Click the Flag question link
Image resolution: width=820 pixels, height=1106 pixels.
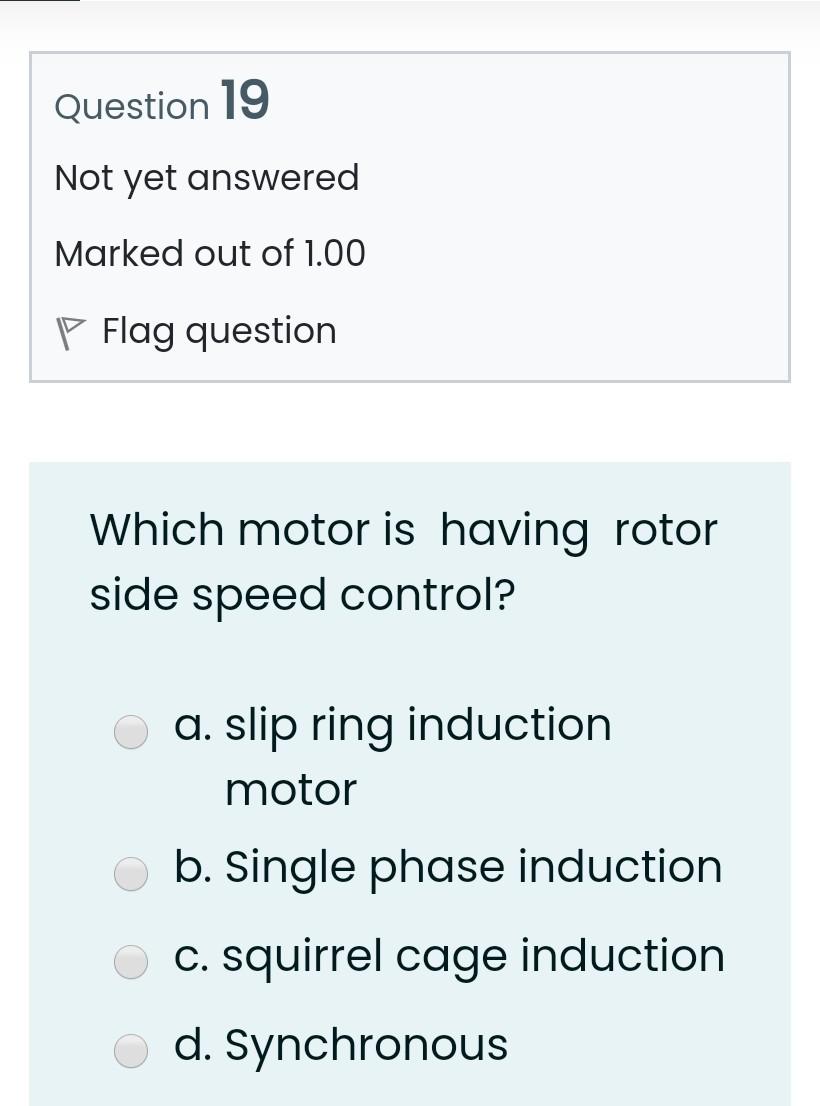218,330
